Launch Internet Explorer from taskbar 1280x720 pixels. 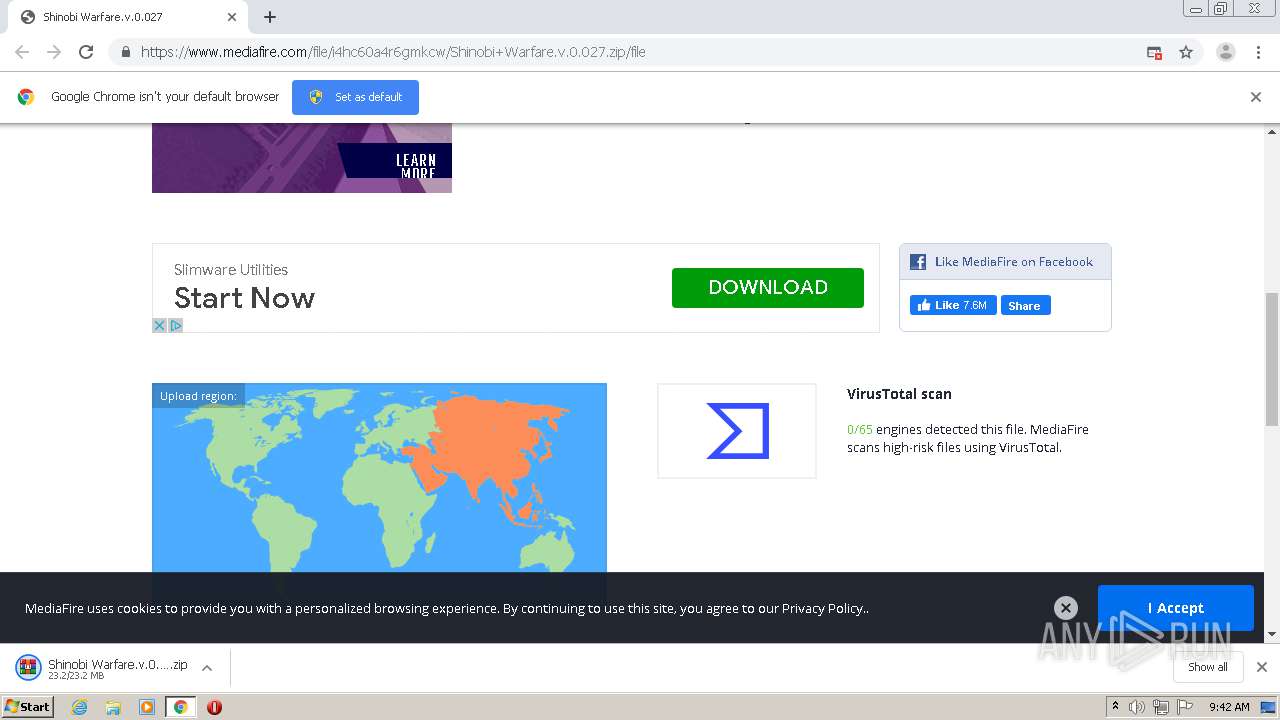click(80, 707)
